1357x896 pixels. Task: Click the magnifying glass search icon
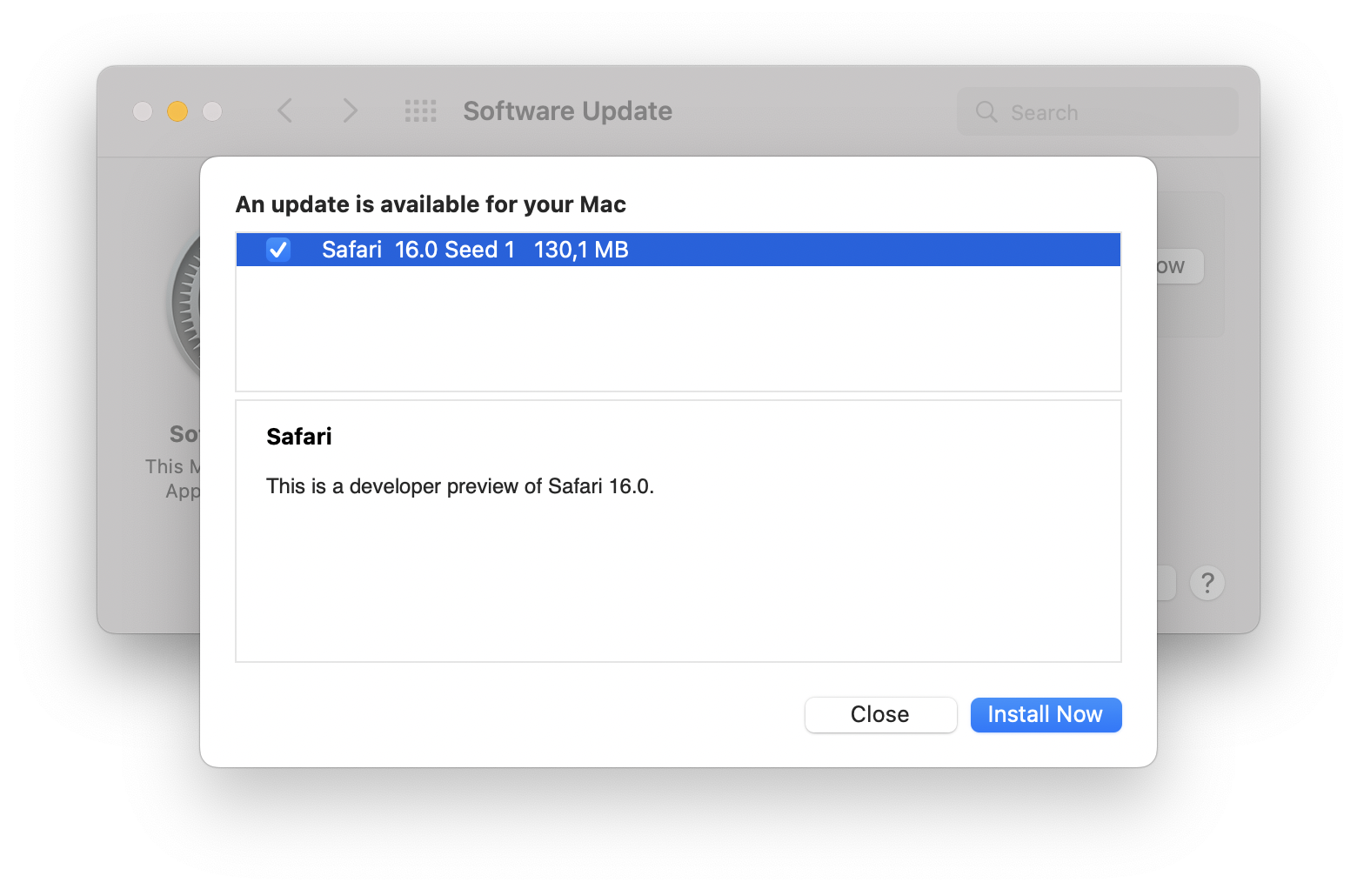986,112
